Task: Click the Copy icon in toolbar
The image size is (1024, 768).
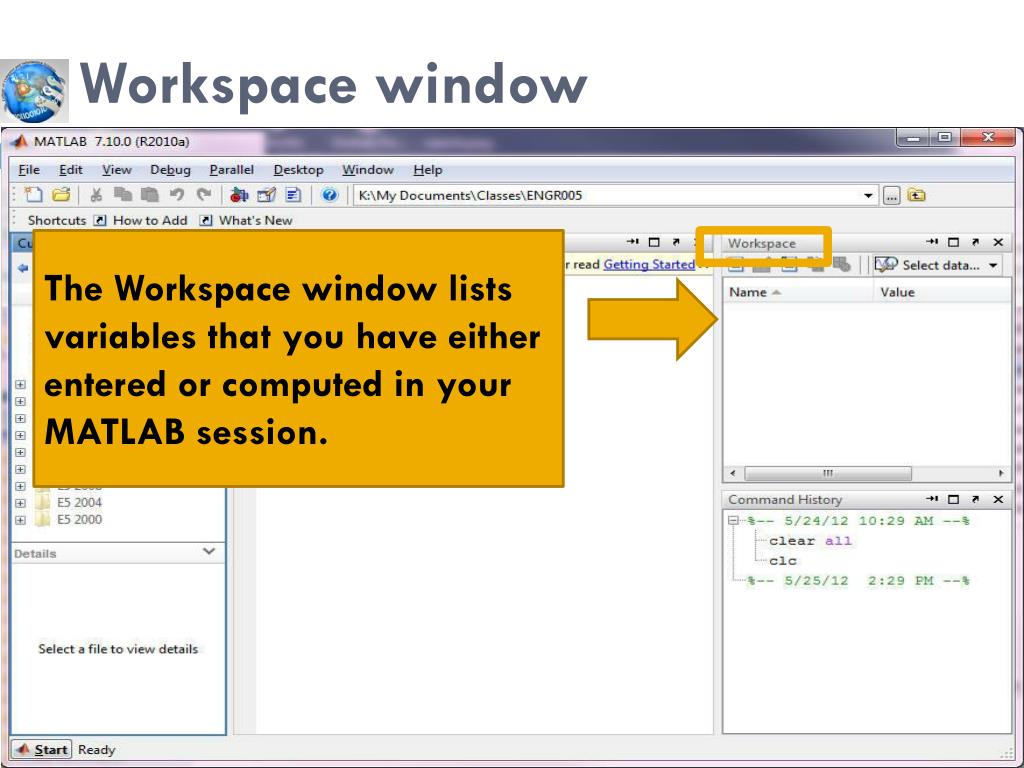Action: [x=123, y=195]
